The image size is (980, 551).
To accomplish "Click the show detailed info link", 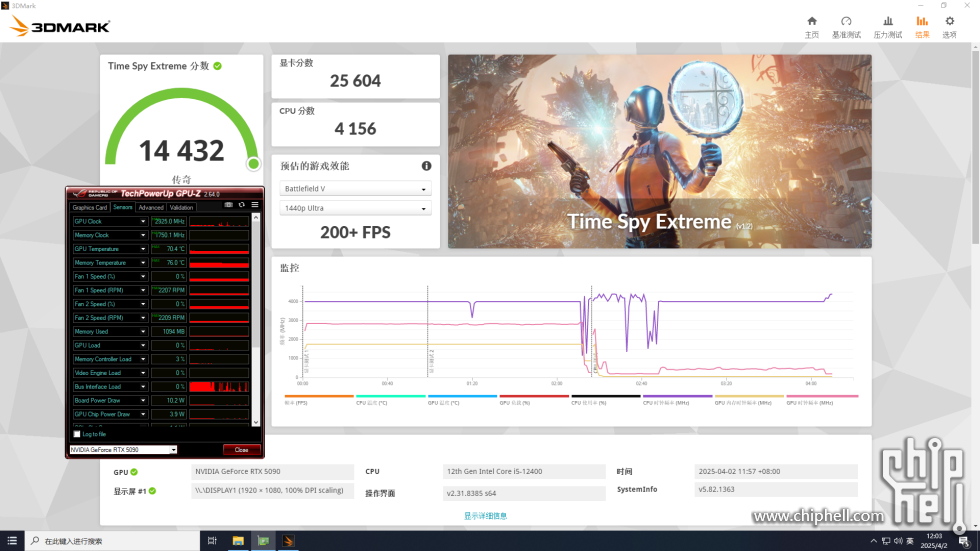I will pyautogui.click(x=485, y=516).
